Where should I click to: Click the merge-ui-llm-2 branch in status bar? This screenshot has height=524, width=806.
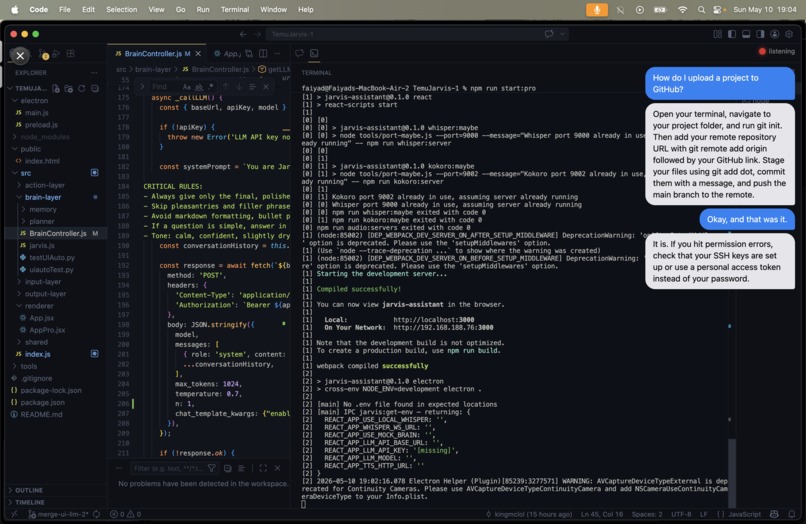[x=58, y=514]
